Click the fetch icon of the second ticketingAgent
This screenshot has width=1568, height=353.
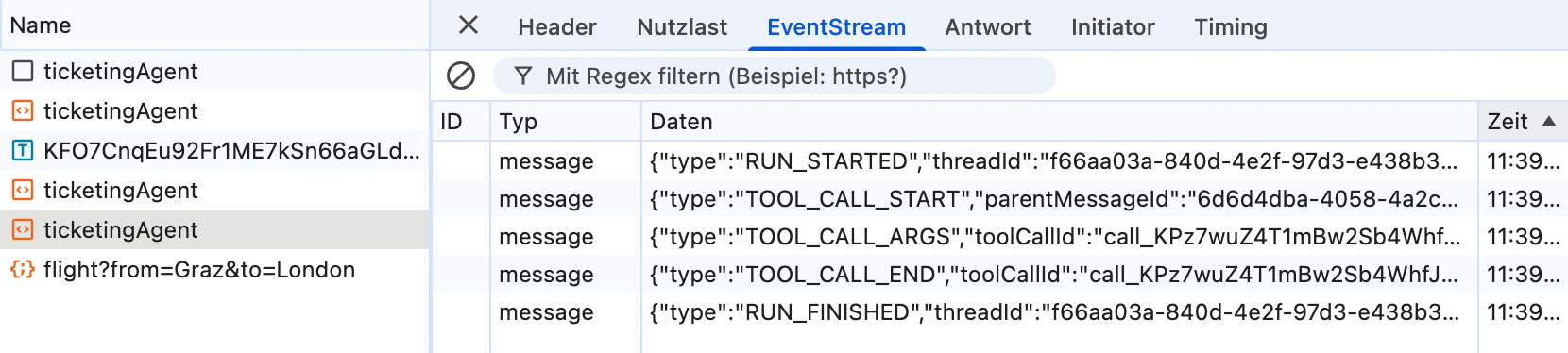click(23, 110)
